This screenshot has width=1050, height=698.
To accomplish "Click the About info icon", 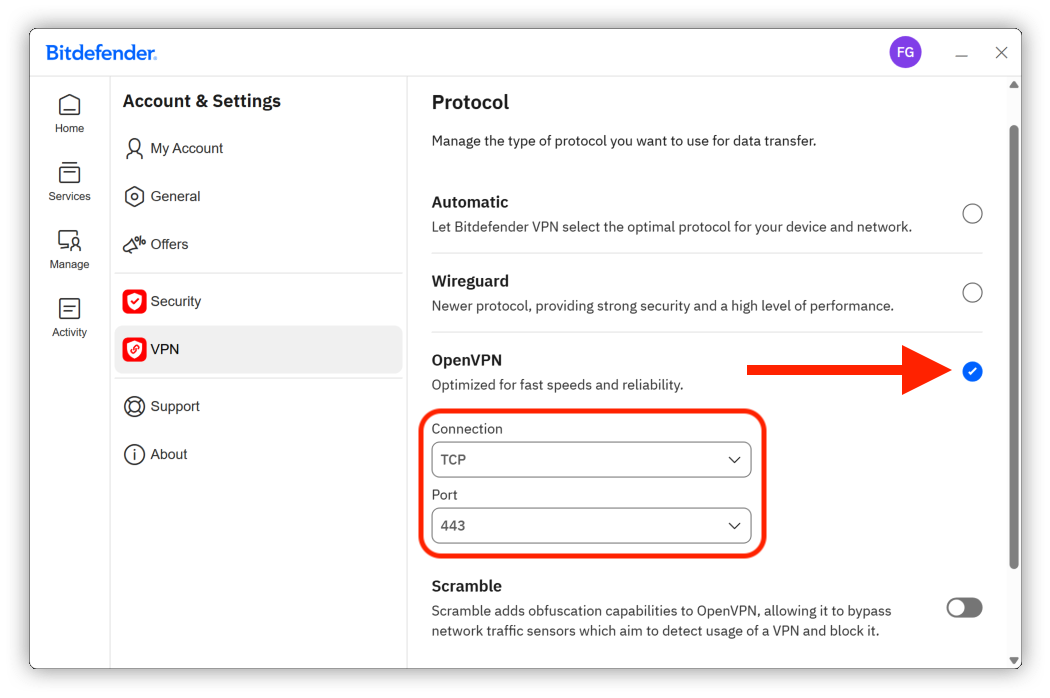I will [134, 455].
